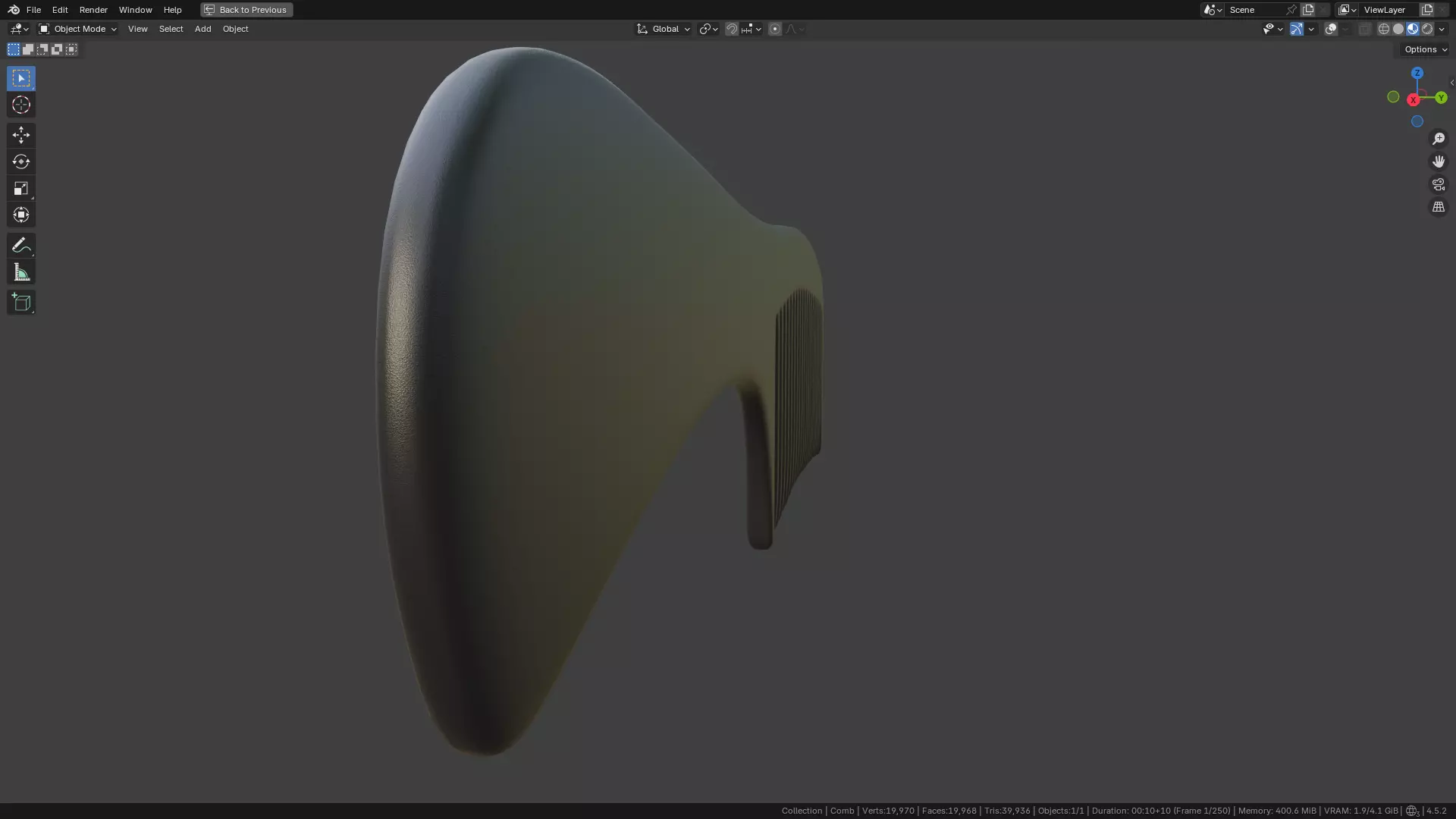Toggle camera view icon
Image resolution: width=1456 pixels, height=819 pixels.
click(1438, 184)
